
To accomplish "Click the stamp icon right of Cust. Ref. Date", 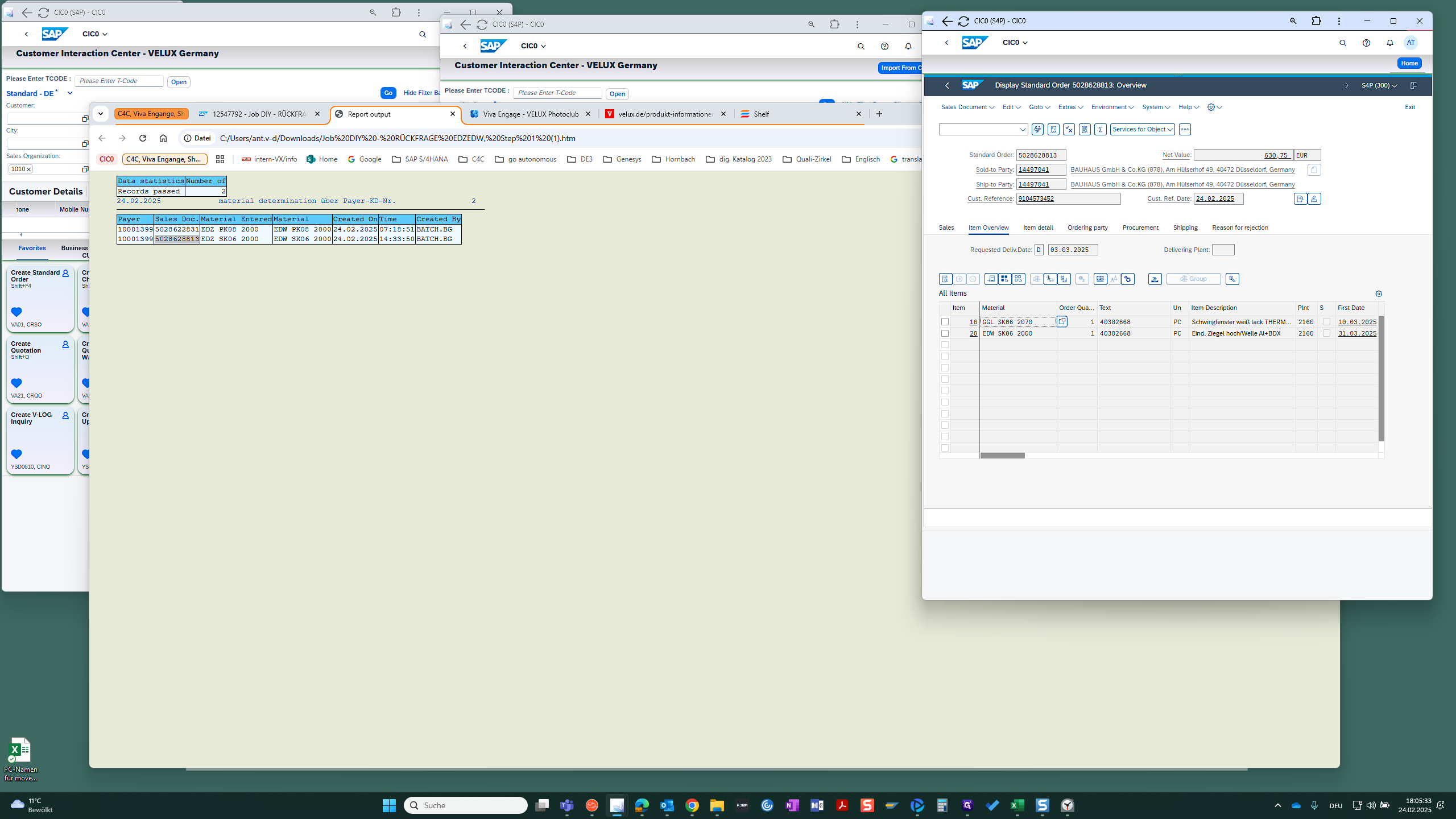I will point(1314,199).
